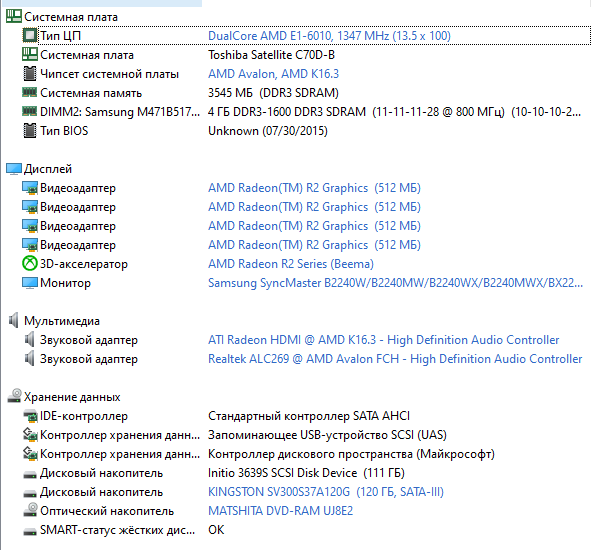Click the 3D-акселератор row label

point(84,264)
